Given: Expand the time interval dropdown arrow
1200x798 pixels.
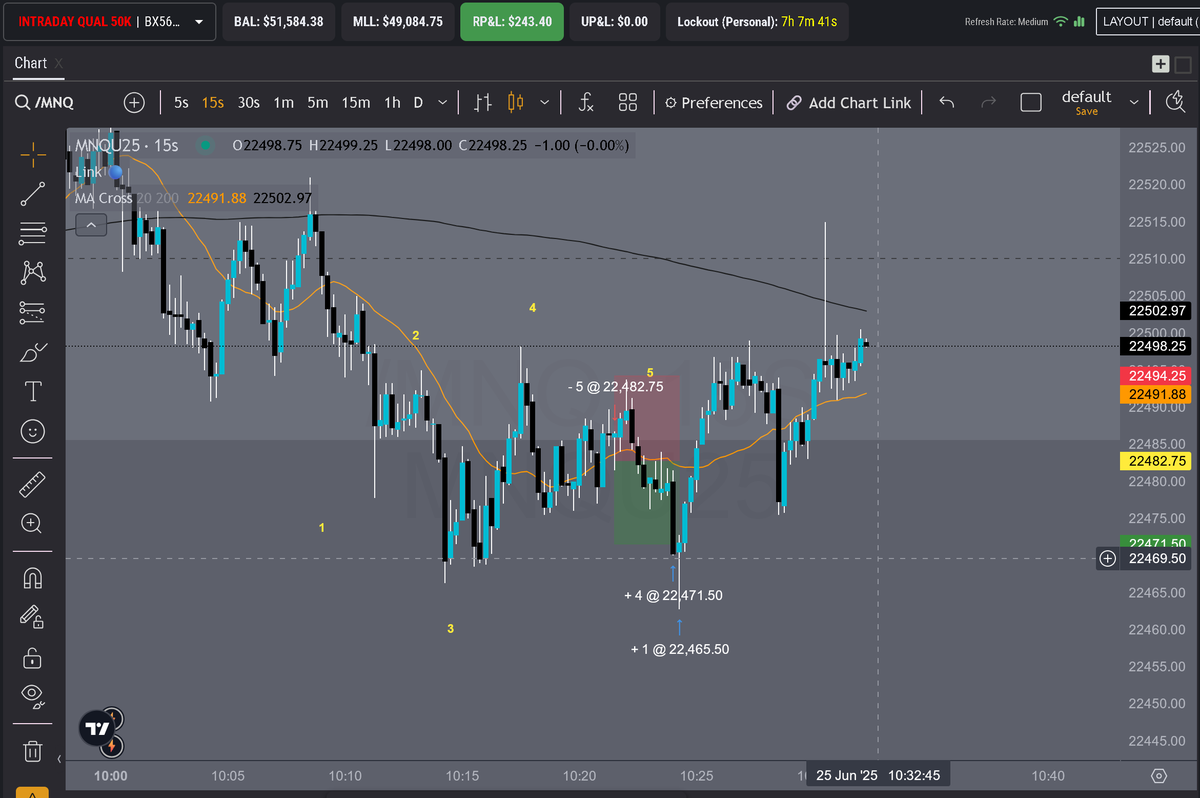Looking at the screenshot, I should (444, 102).
